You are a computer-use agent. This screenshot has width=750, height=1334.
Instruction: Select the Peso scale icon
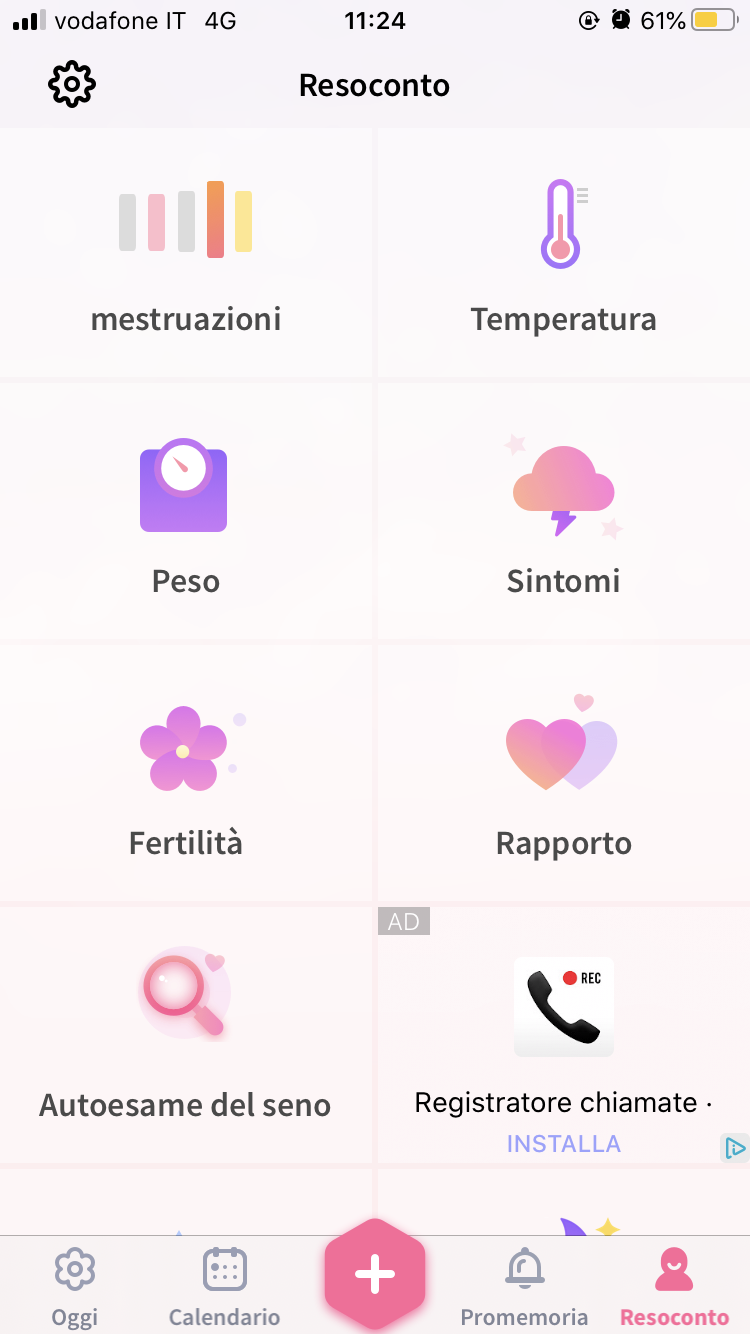183,485
